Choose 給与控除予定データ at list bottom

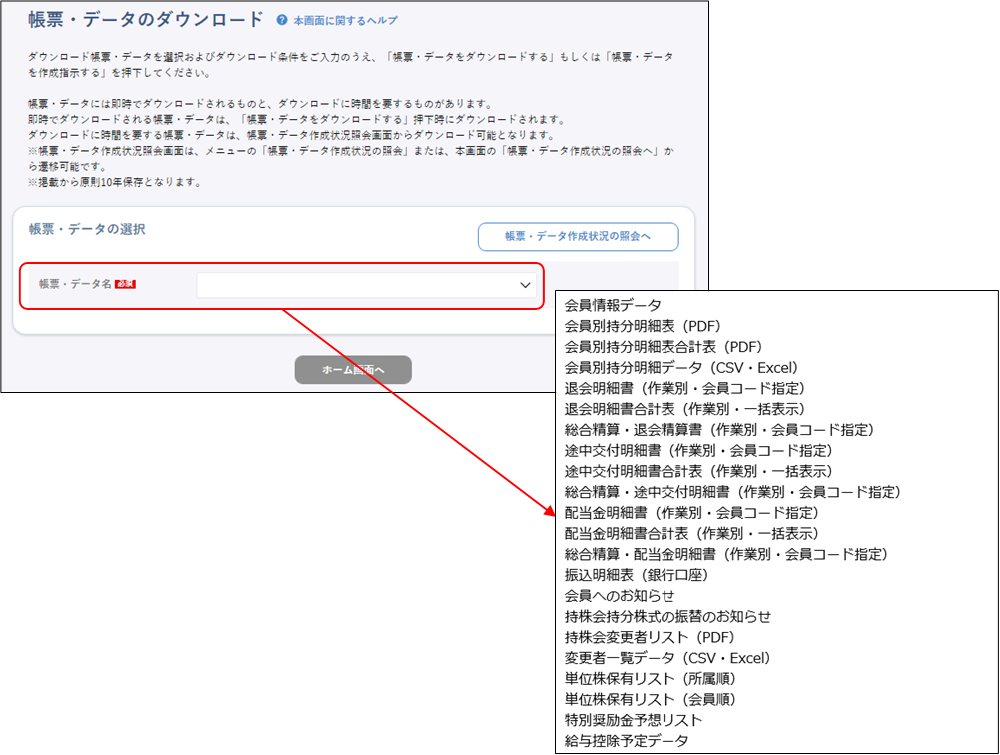pyautogui.click(x=627, y=741)
